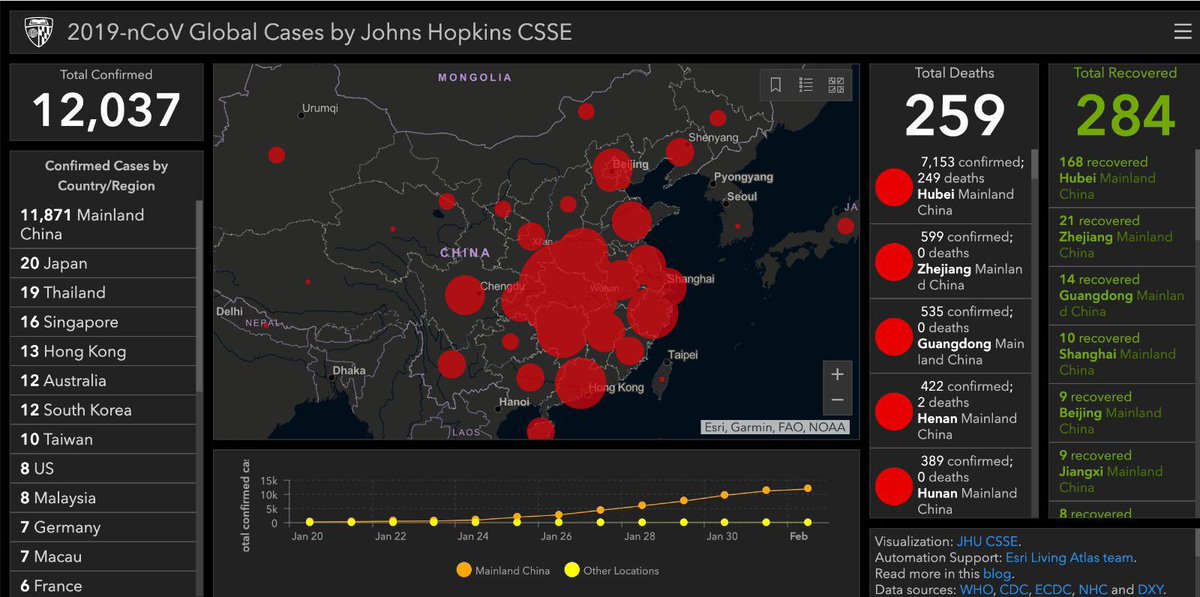The height and width of the screenshot is (597, 1200).
Task: Click the red circle beside Henan deaths entry
Action: coord(893,411)
